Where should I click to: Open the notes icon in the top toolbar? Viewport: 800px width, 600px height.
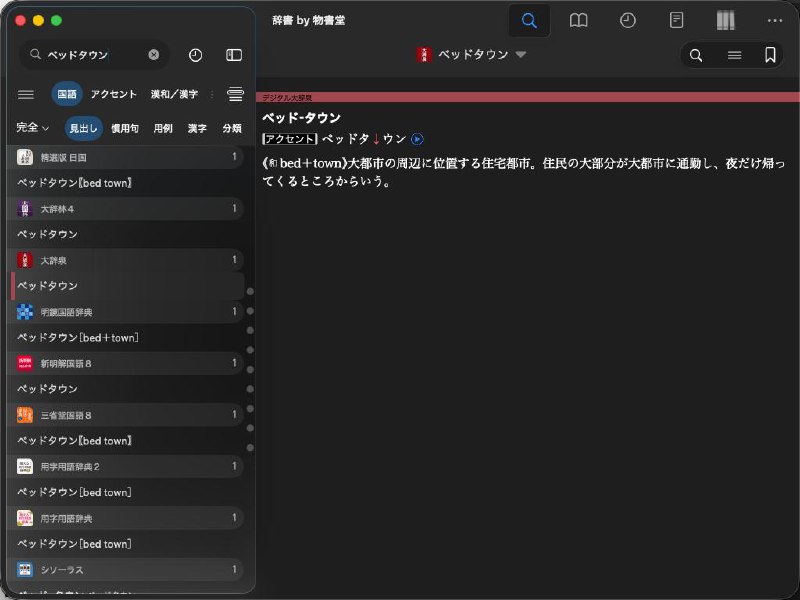tap(676, 20)
